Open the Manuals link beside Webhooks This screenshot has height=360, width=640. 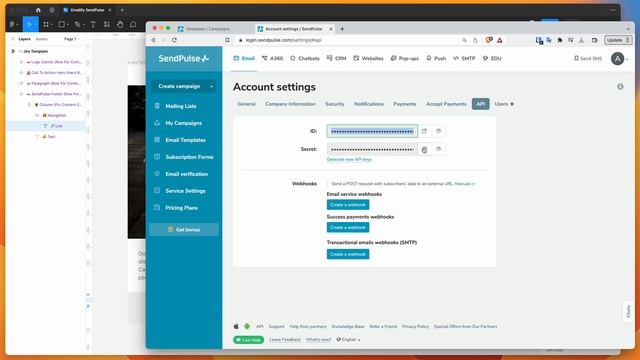[464, 184]
